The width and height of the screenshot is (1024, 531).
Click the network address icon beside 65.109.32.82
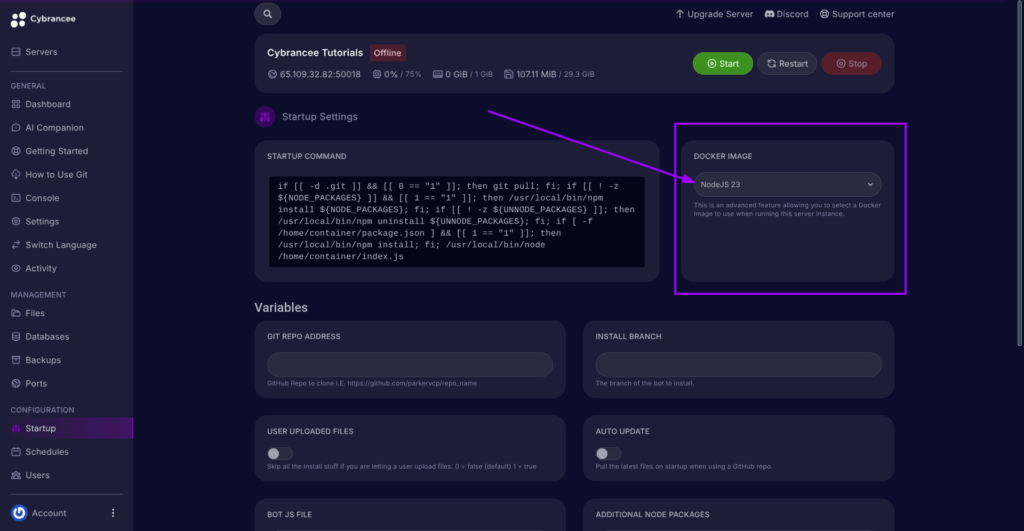pyautogui.click(x=272, y=74)
